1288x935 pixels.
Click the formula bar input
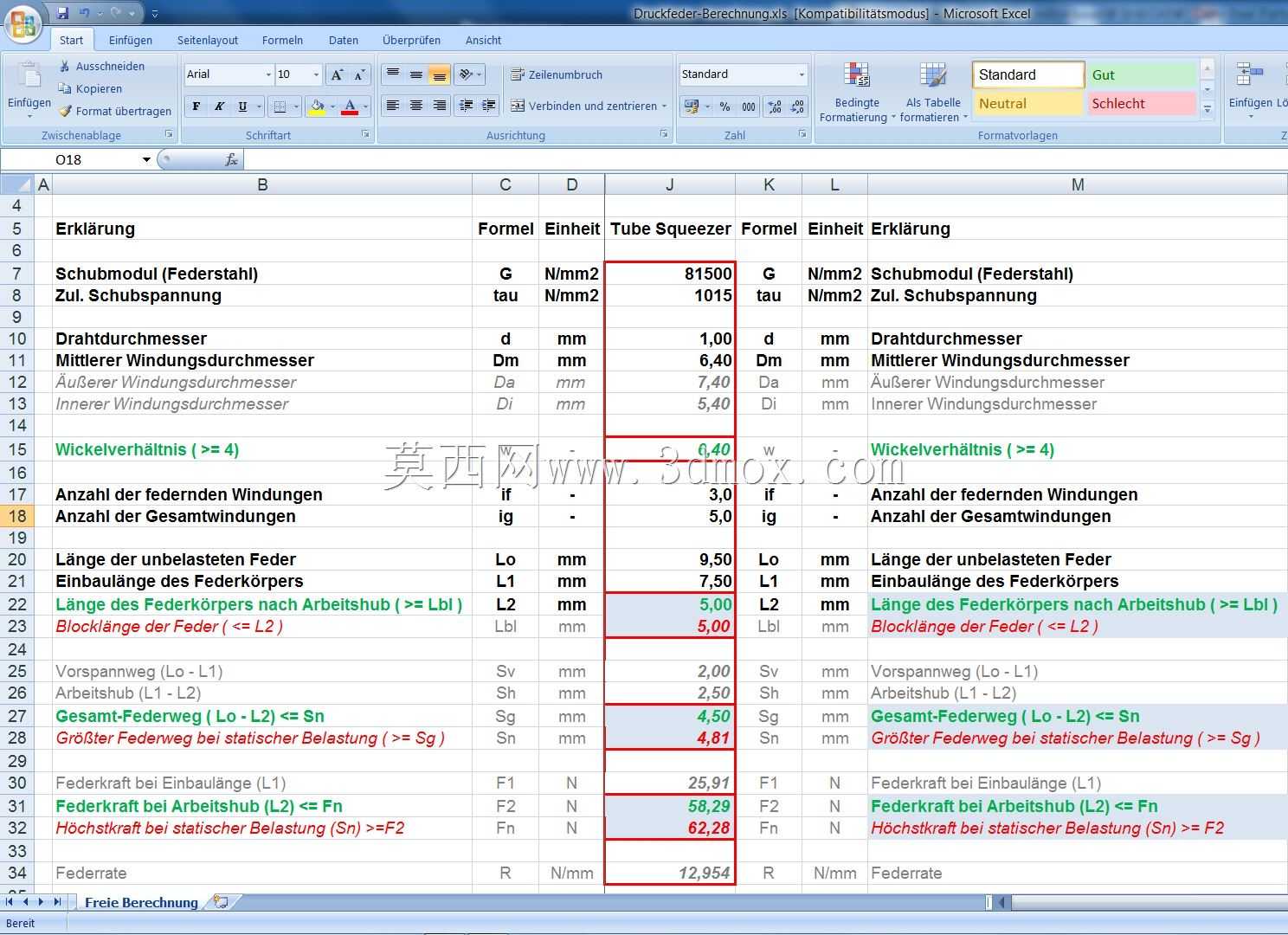coord(765,159)
